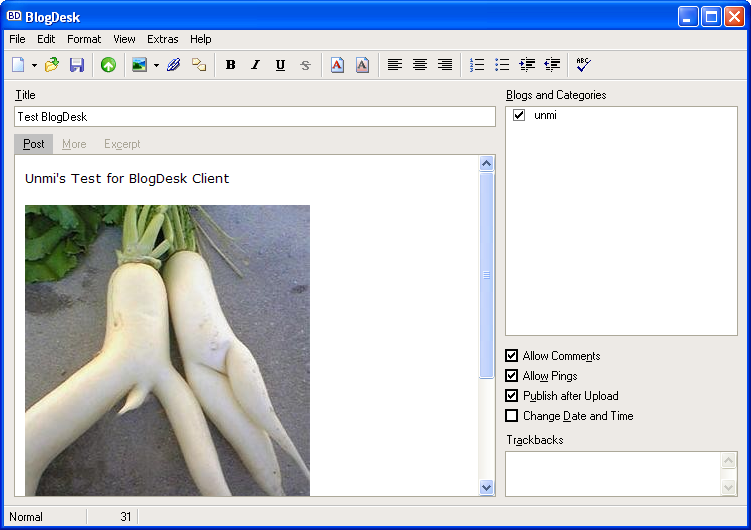
Task: Uncheck the unmi blog checkbox
Action: [519, 115]
